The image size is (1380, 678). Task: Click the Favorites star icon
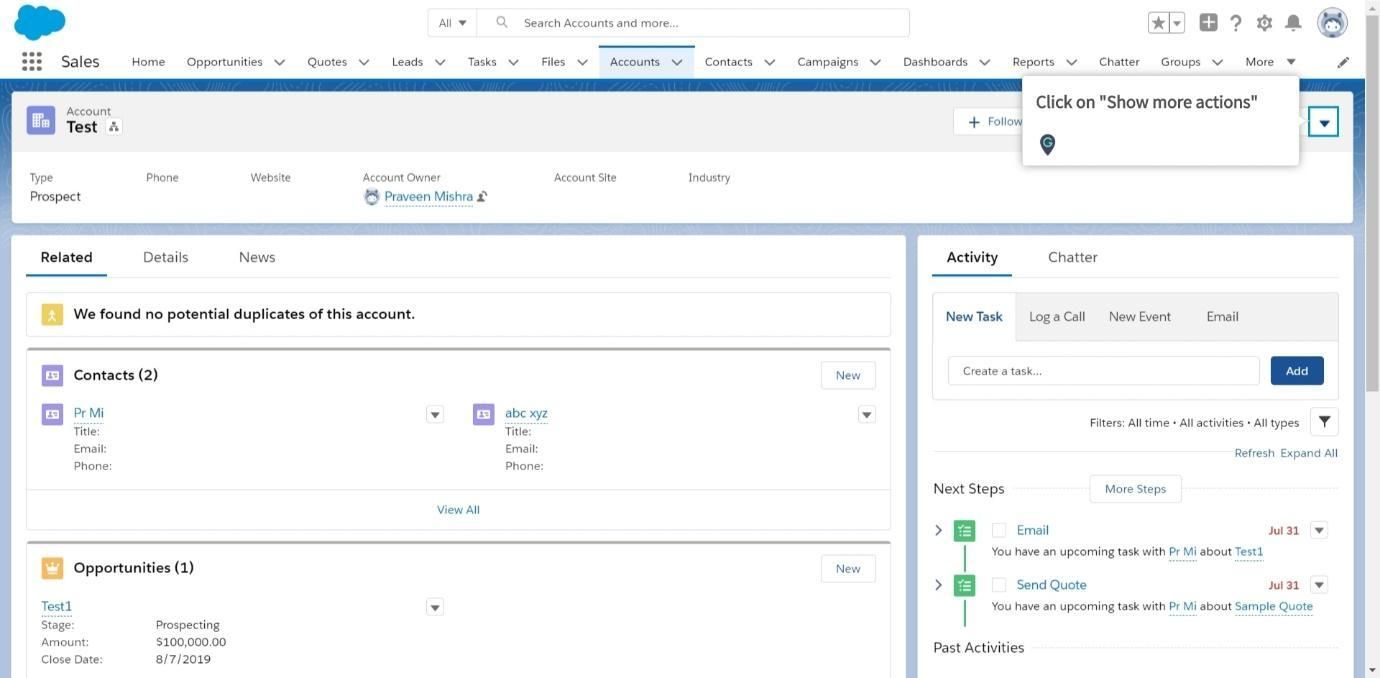click(1159, 22)
